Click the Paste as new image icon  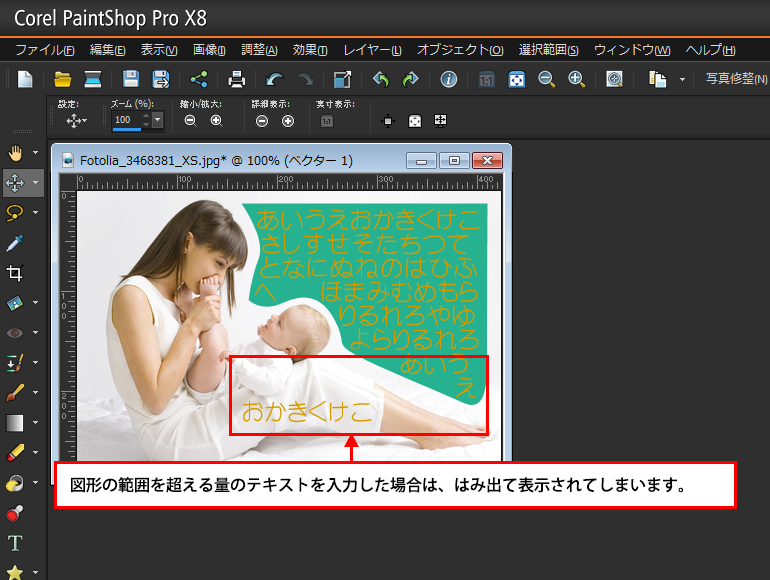(657, 79)
